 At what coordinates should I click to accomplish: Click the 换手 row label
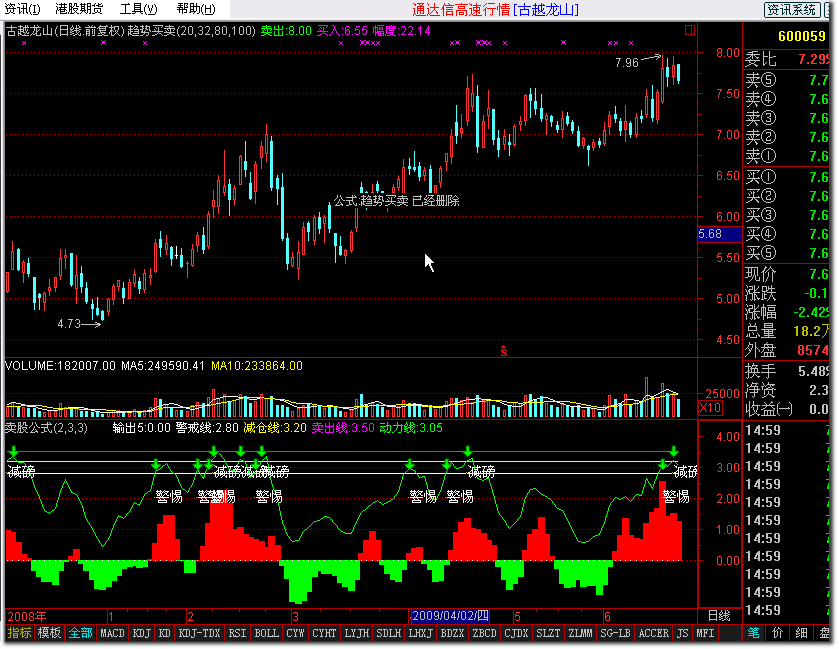(x=760, y=371)
